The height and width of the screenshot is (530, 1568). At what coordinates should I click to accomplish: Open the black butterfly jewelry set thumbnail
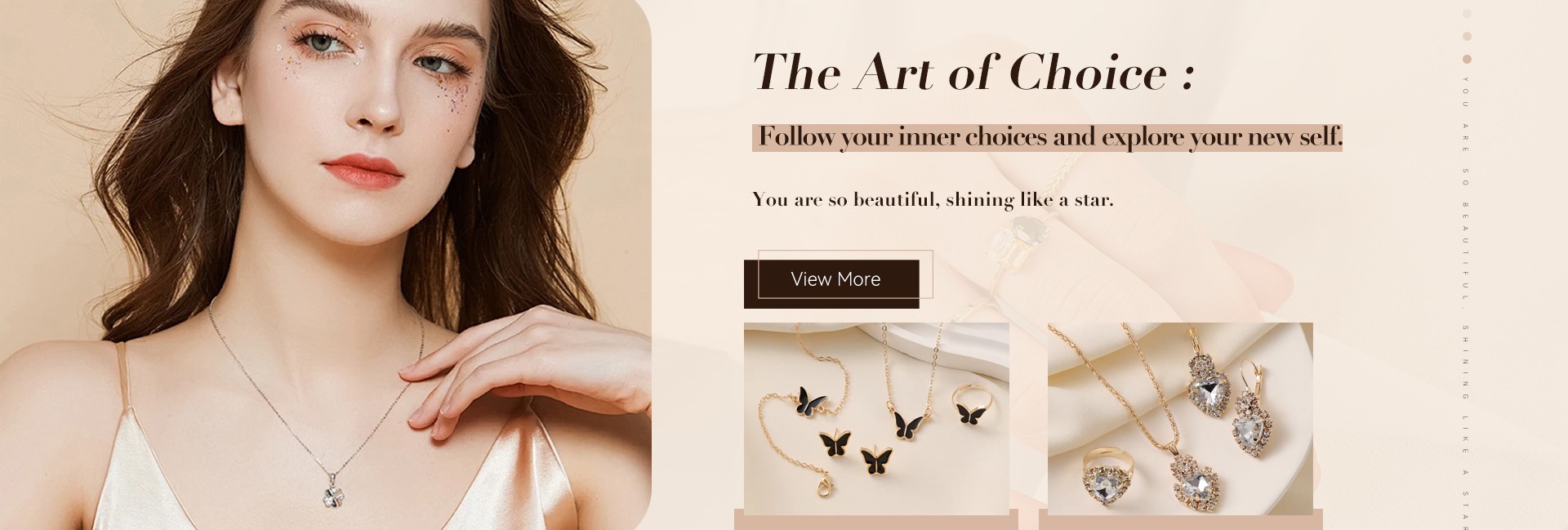point(876,418)
